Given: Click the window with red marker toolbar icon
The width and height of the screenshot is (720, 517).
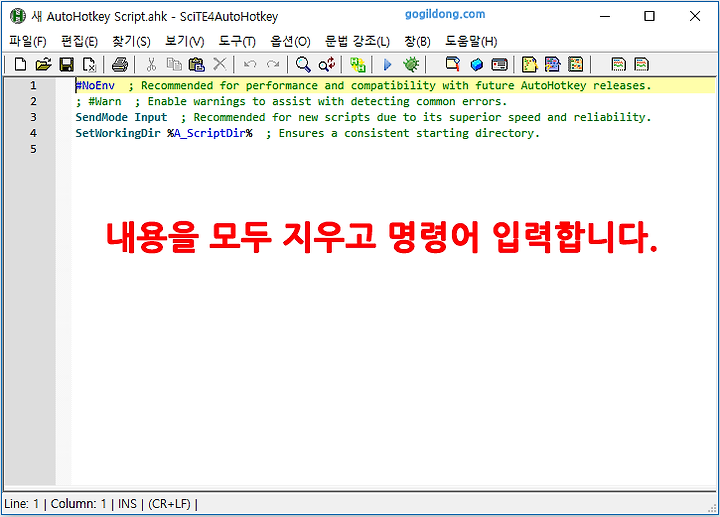Looking at the screenshot, I should coord(453,64).
